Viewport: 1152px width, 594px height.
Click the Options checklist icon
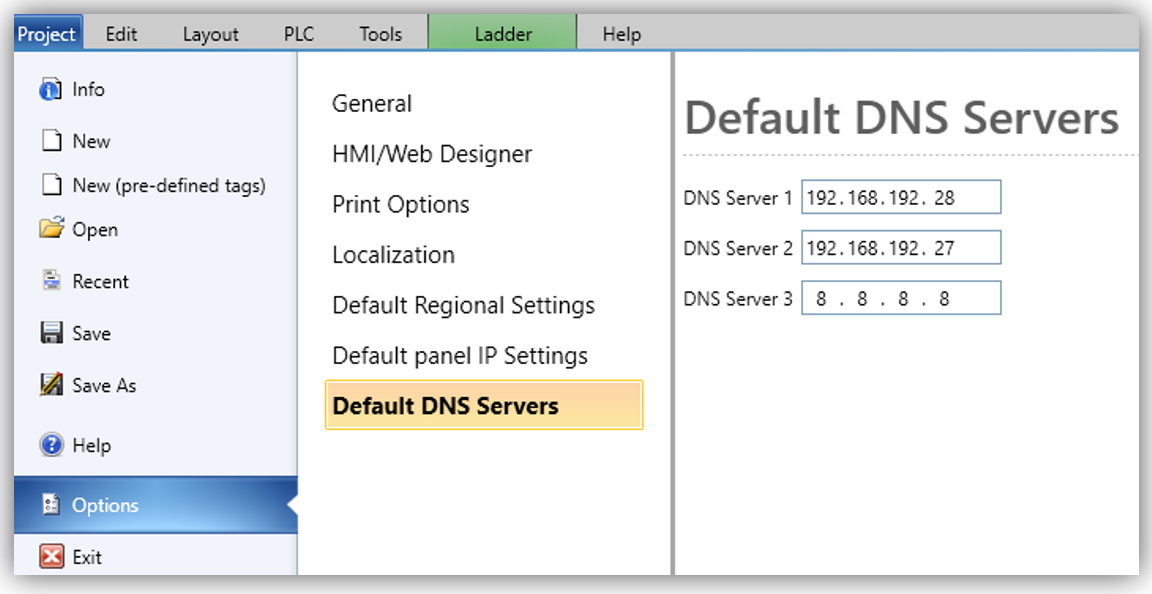[51, 505]
